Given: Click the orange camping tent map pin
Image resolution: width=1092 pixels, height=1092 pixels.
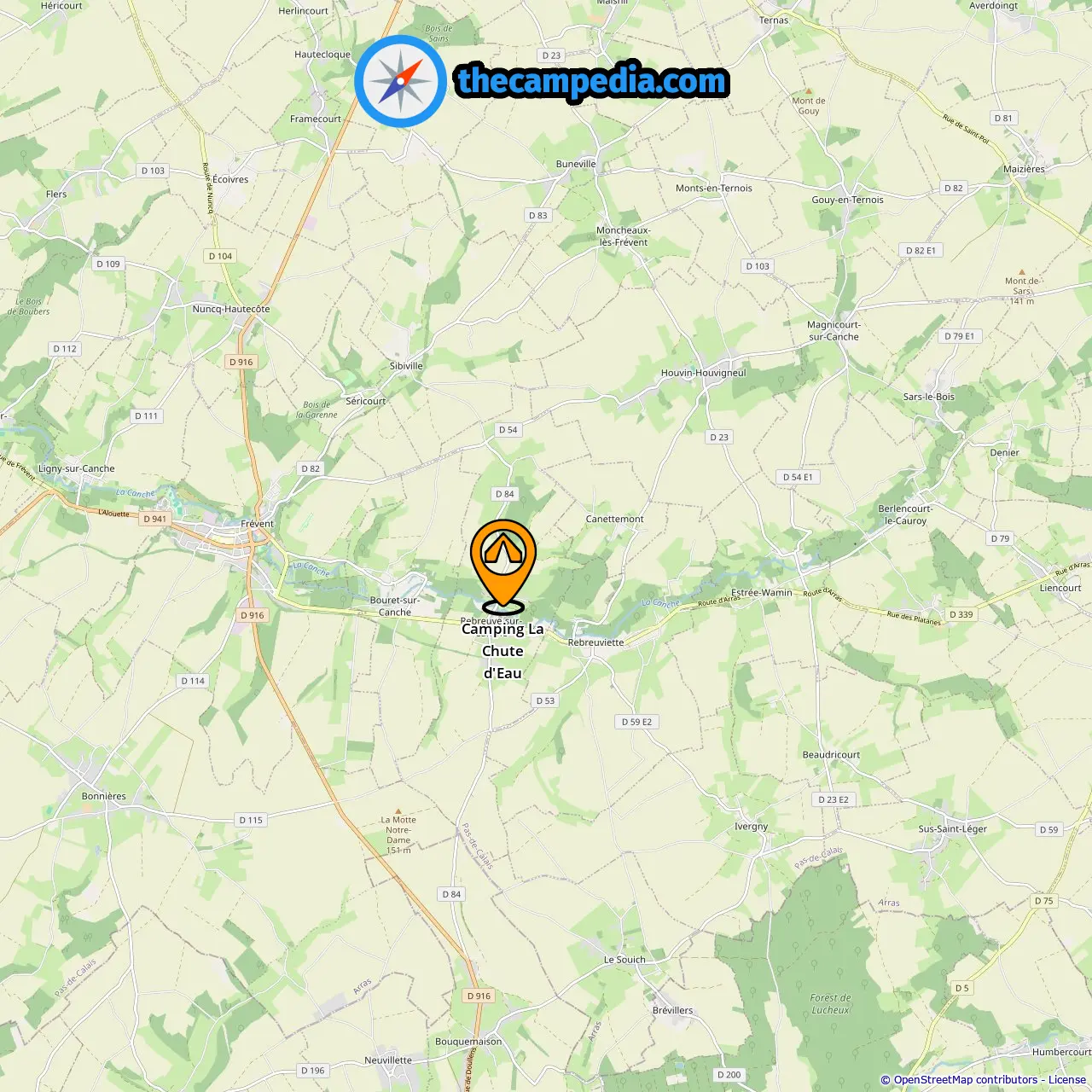Looking at the screenshot, I should (x=503, y=566).
